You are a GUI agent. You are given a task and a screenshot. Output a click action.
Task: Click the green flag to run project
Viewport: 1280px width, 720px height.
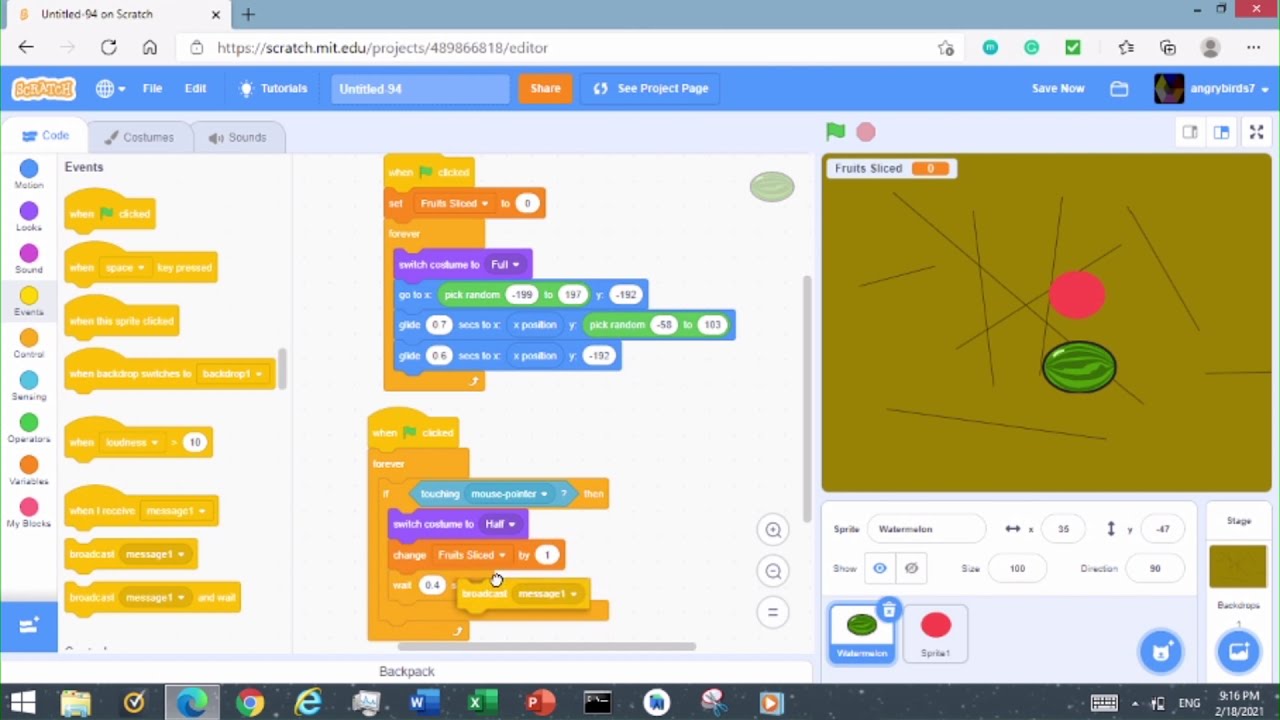[835, 131]
